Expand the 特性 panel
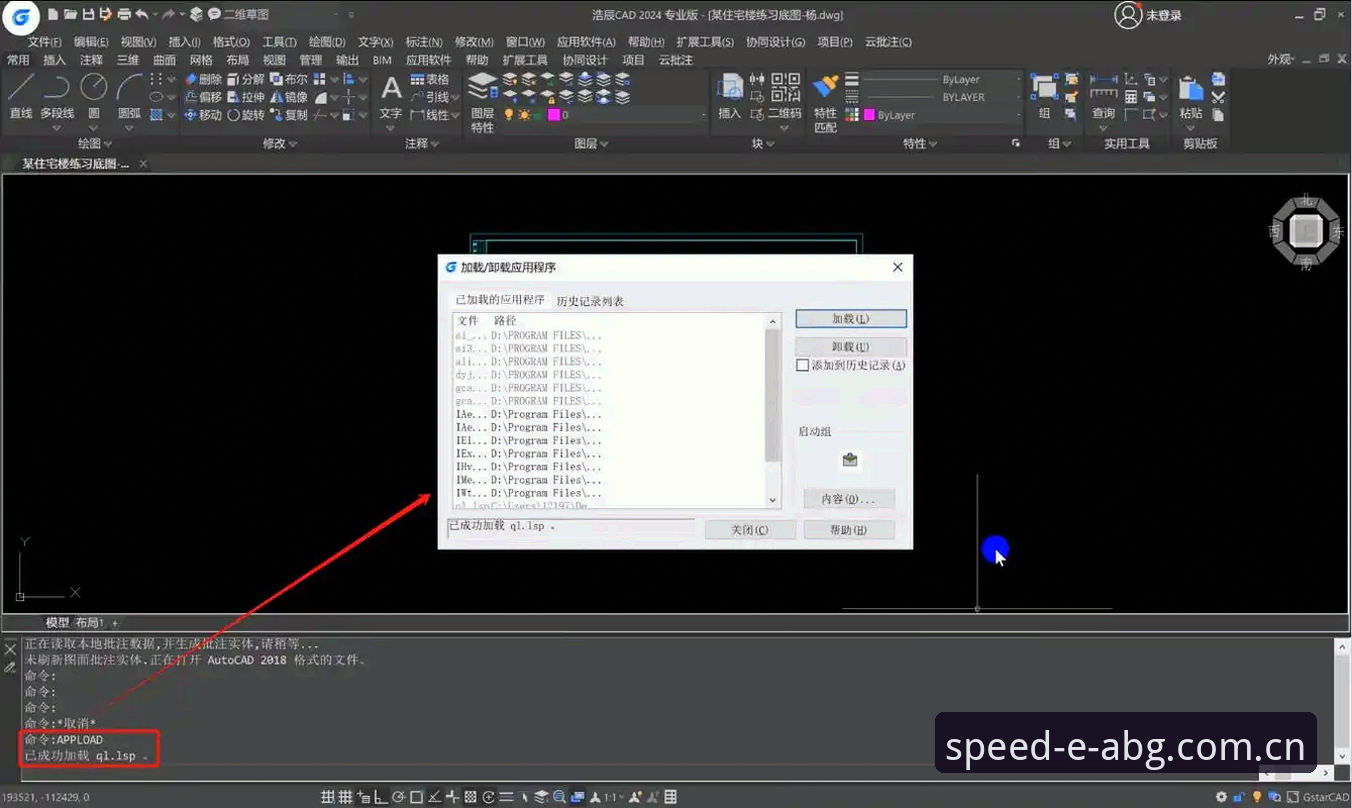 tap(920, 144)
